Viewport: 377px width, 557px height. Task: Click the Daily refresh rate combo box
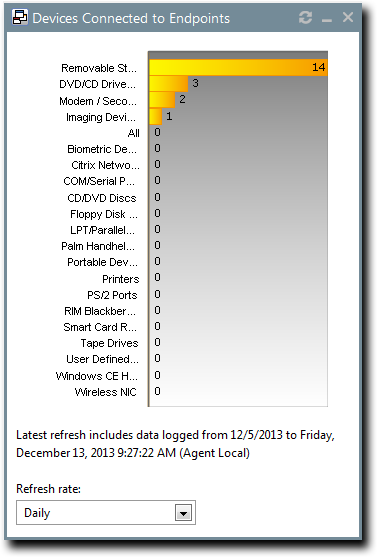pos(106,513)
